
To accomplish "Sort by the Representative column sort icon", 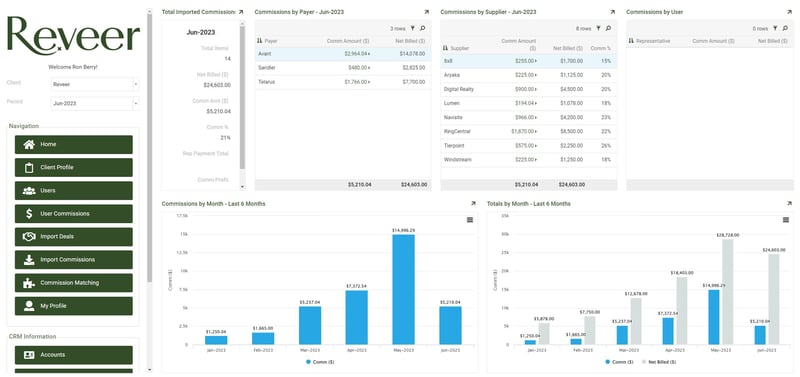I will (x=631, y=41).
